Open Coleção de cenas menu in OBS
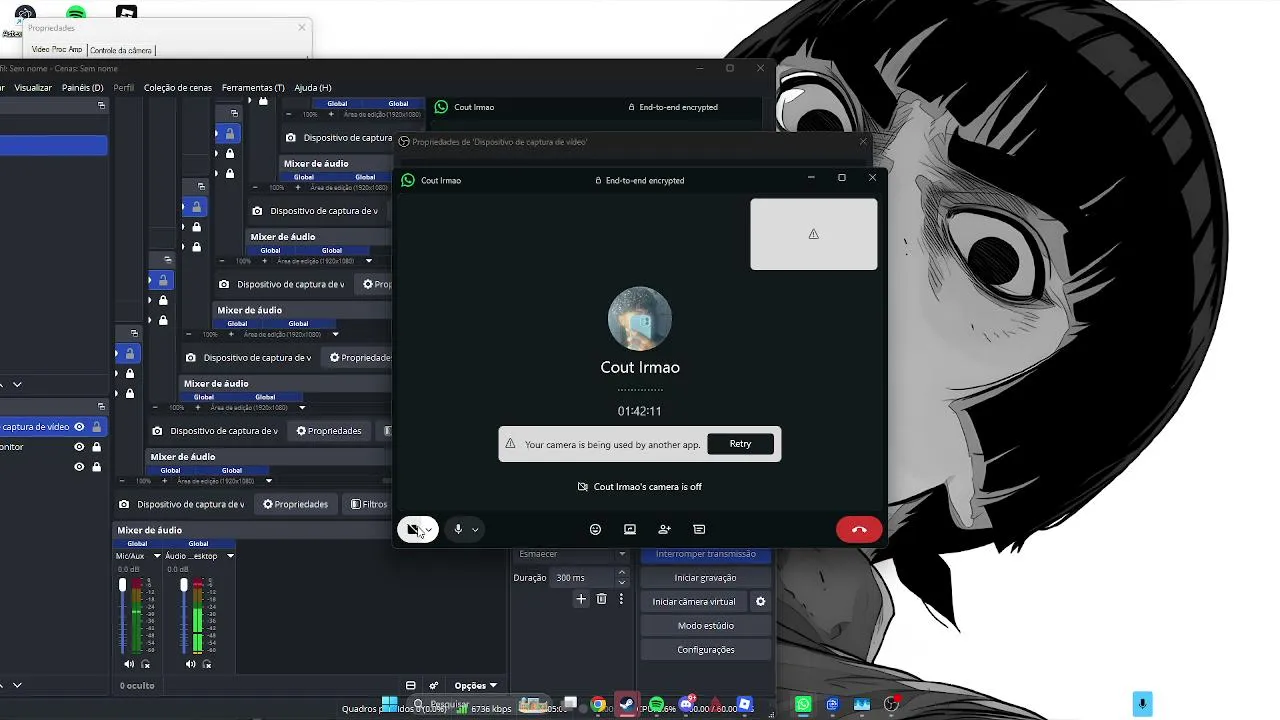The height and width of the screenshot is (720, 1280). [x=178, y=88]
